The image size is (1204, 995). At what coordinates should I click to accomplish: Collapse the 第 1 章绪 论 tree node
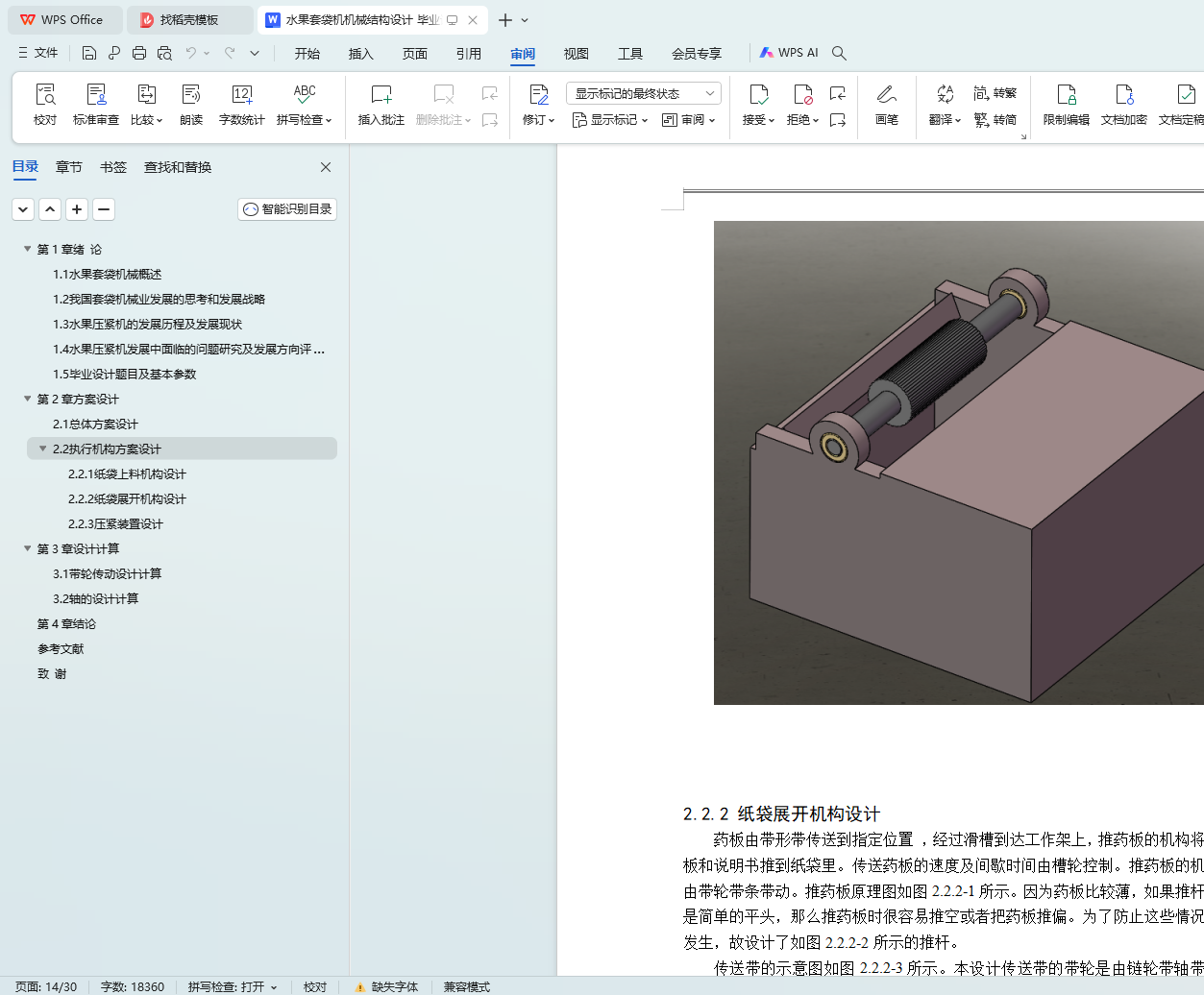(x=28, y=249)
